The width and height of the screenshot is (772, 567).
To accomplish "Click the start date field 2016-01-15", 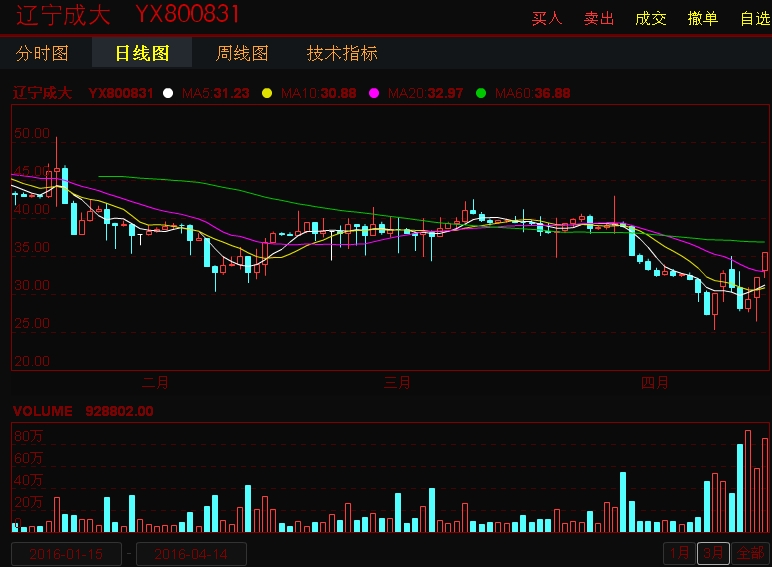I will (x=66, y=554).
